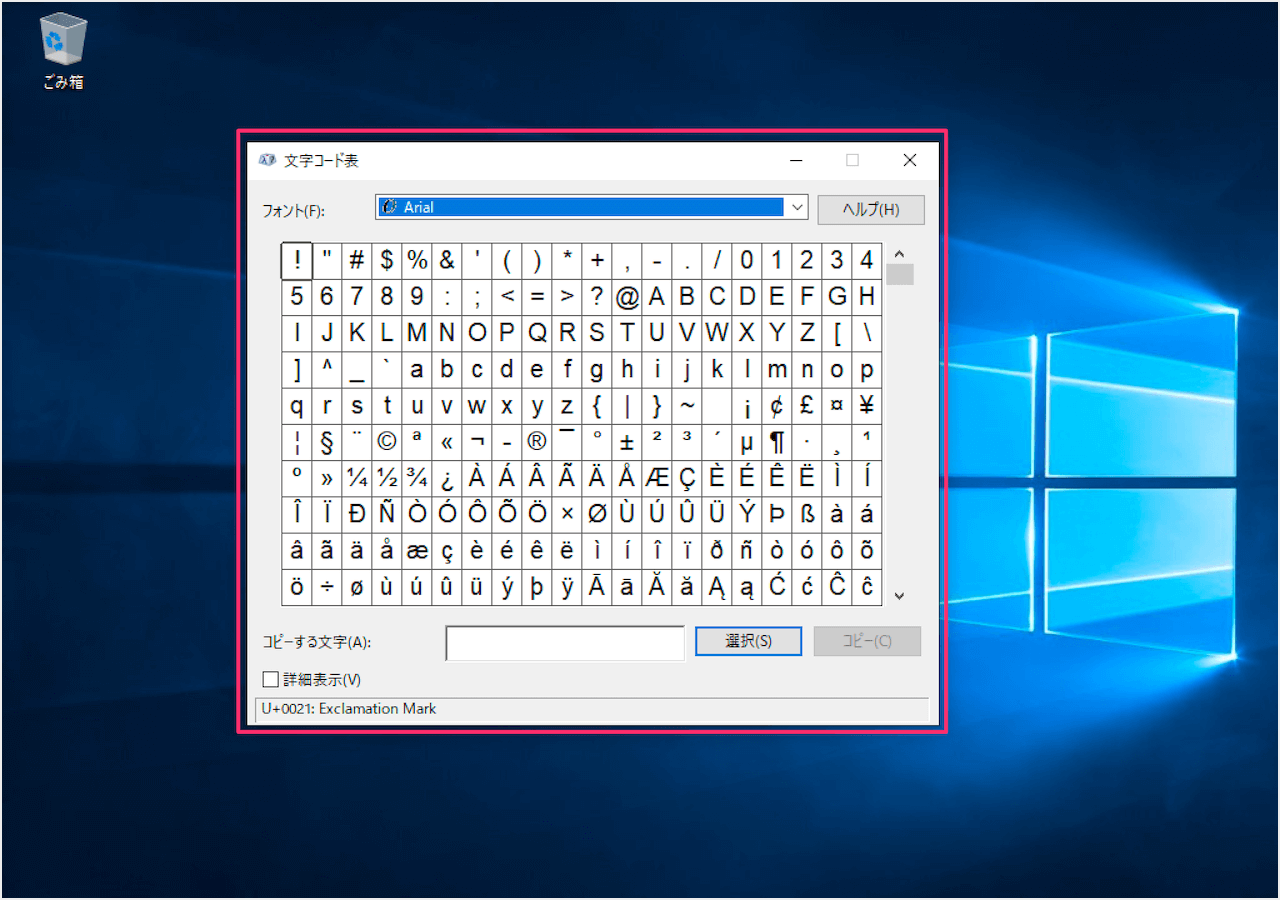Choose the "Ç" uppercase cedilla cell
This screenshot has width=1280, height=900.
coord(687,478)
